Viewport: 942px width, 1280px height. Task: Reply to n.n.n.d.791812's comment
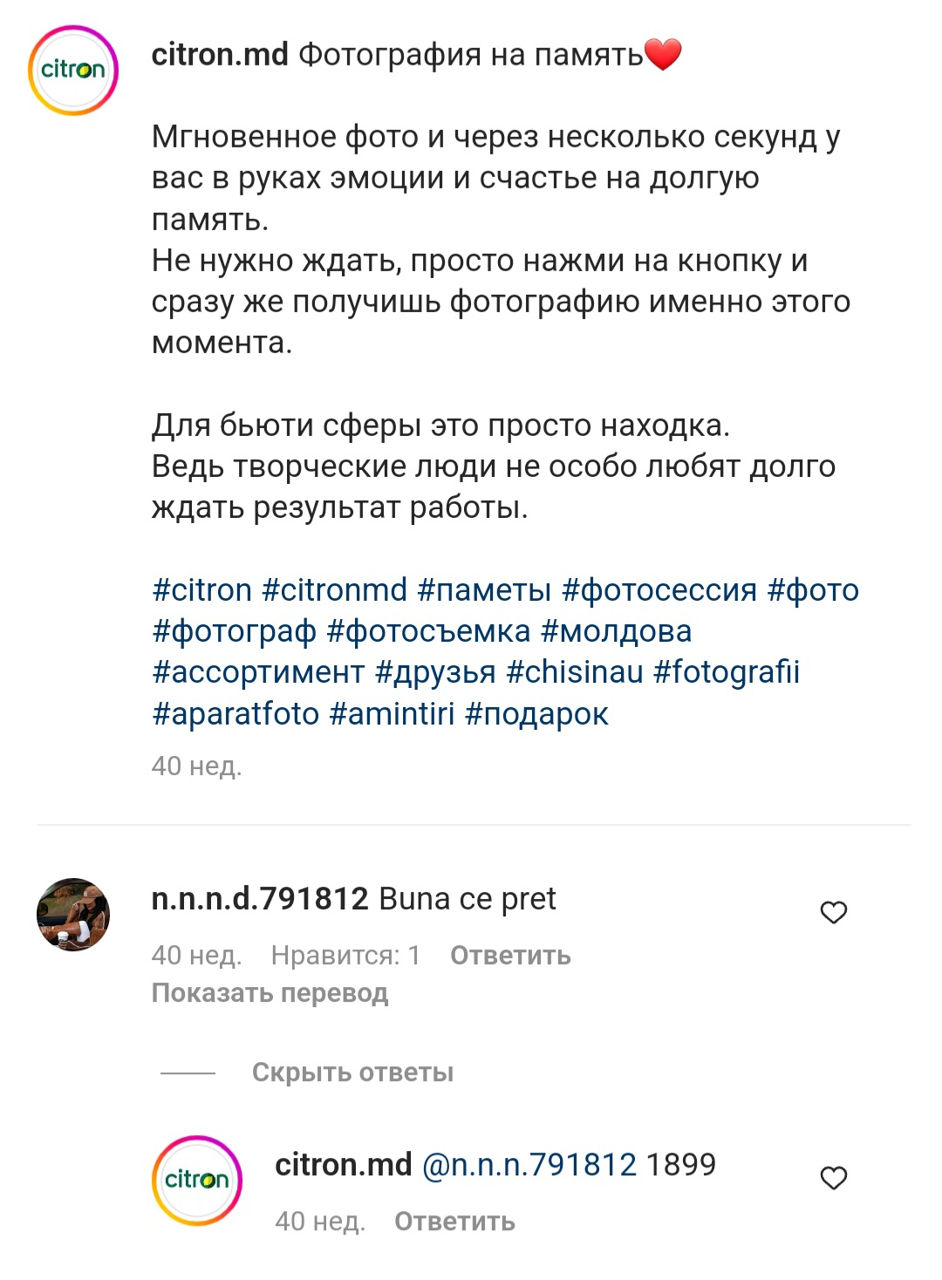tap(510, 955)
